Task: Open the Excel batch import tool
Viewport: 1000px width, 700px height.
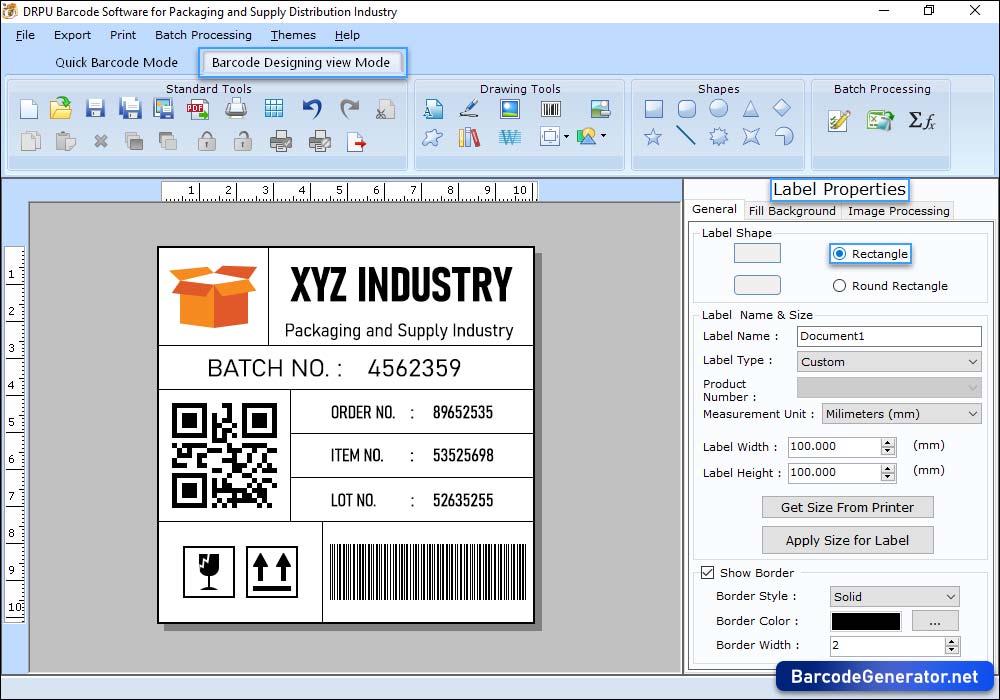Action: click(x=880, y=120)
